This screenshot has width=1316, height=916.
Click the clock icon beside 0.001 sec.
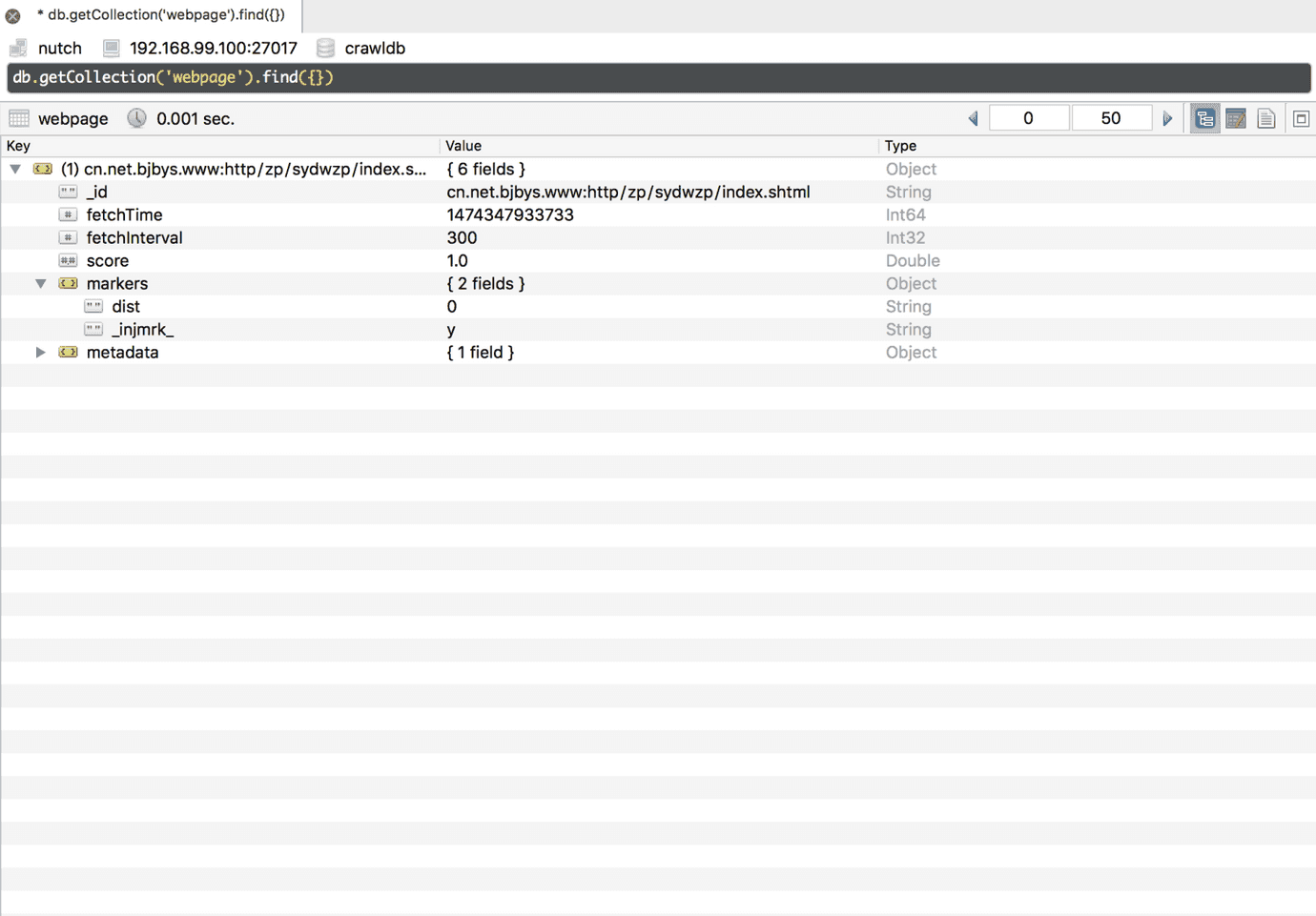click(x=137, y=118)
